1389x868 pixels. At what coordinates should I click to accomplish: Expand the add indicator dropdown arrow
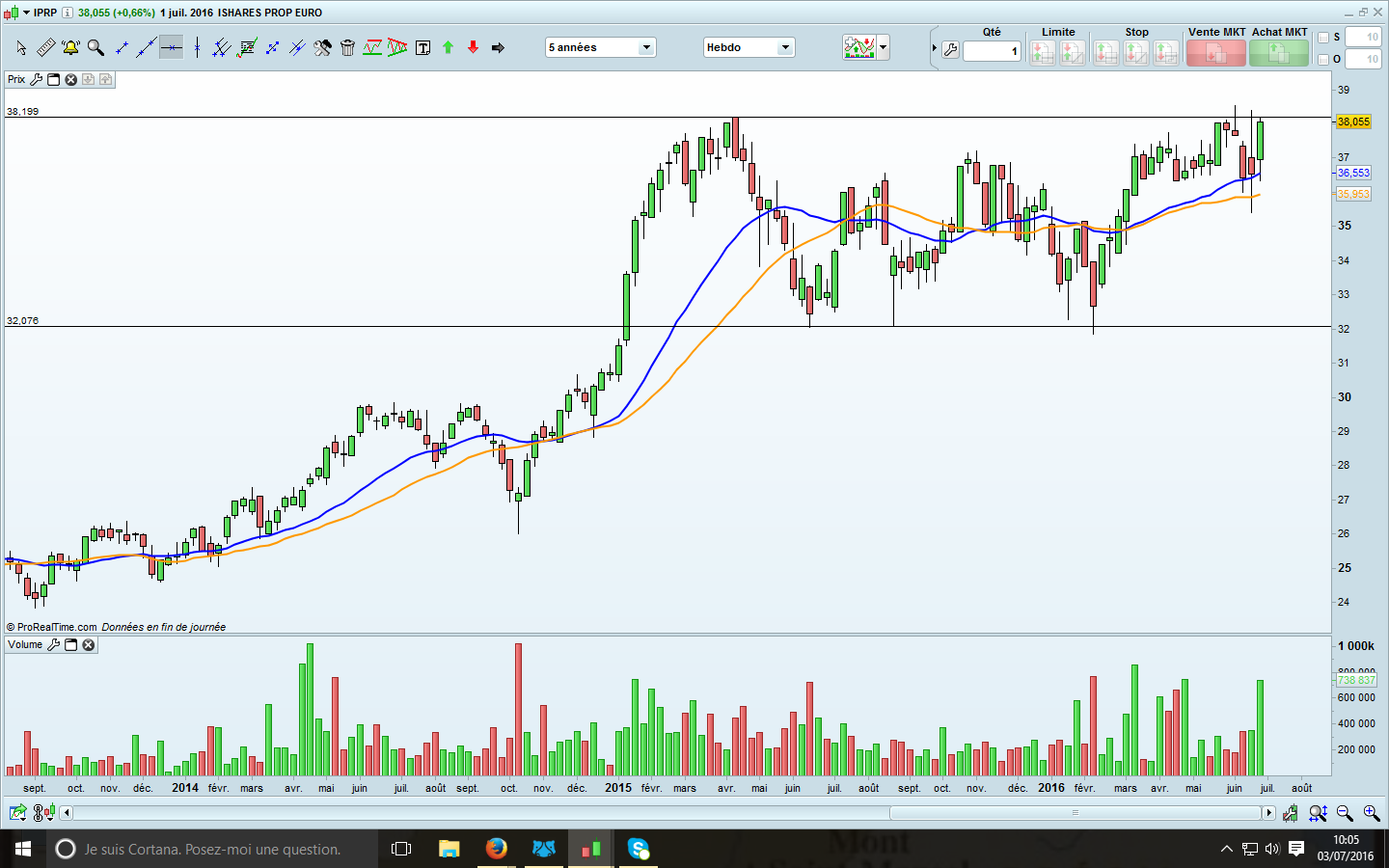tap(883, 47)
